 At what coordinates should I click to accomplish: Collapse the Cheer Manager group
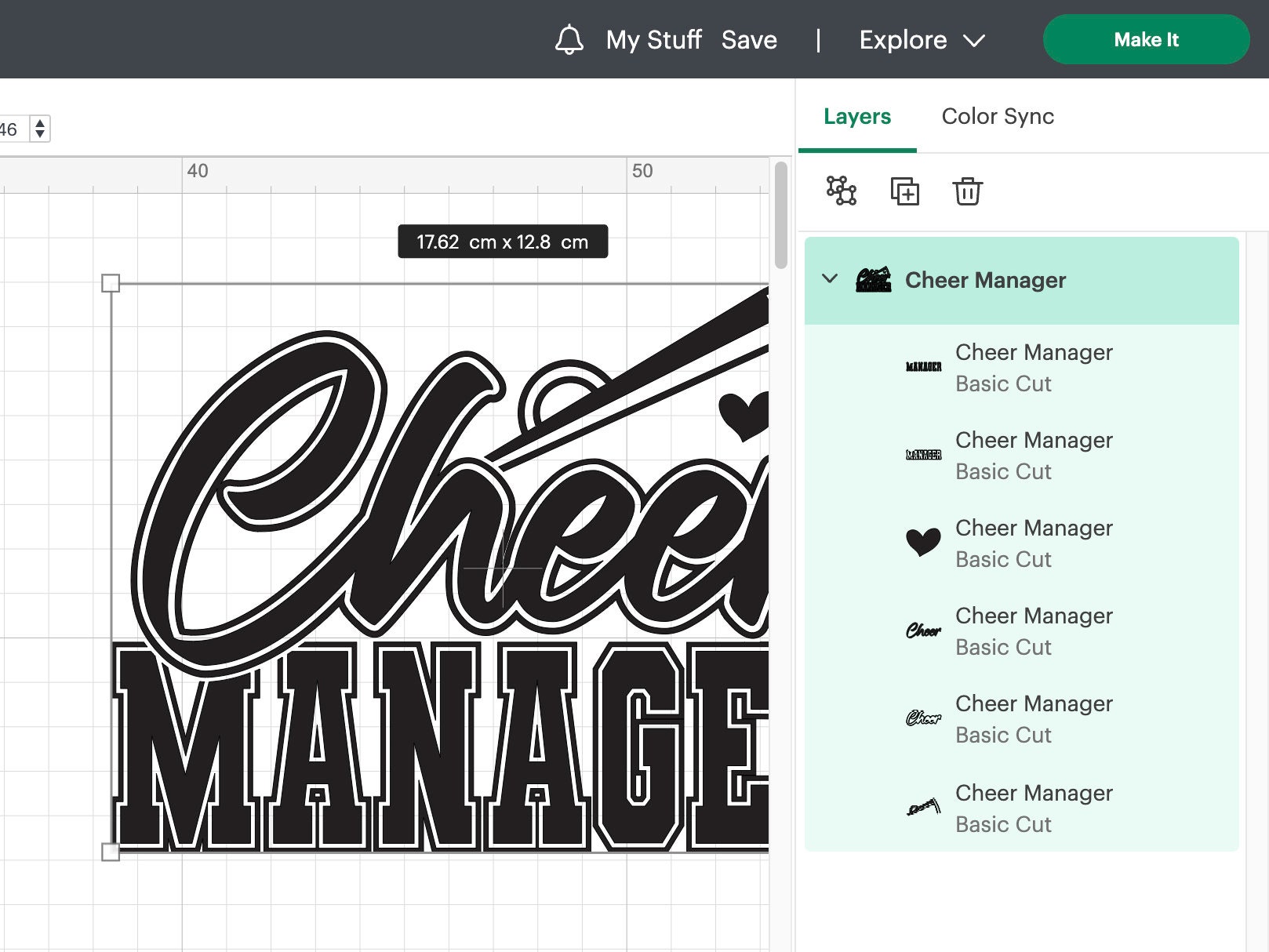(831, 279)
